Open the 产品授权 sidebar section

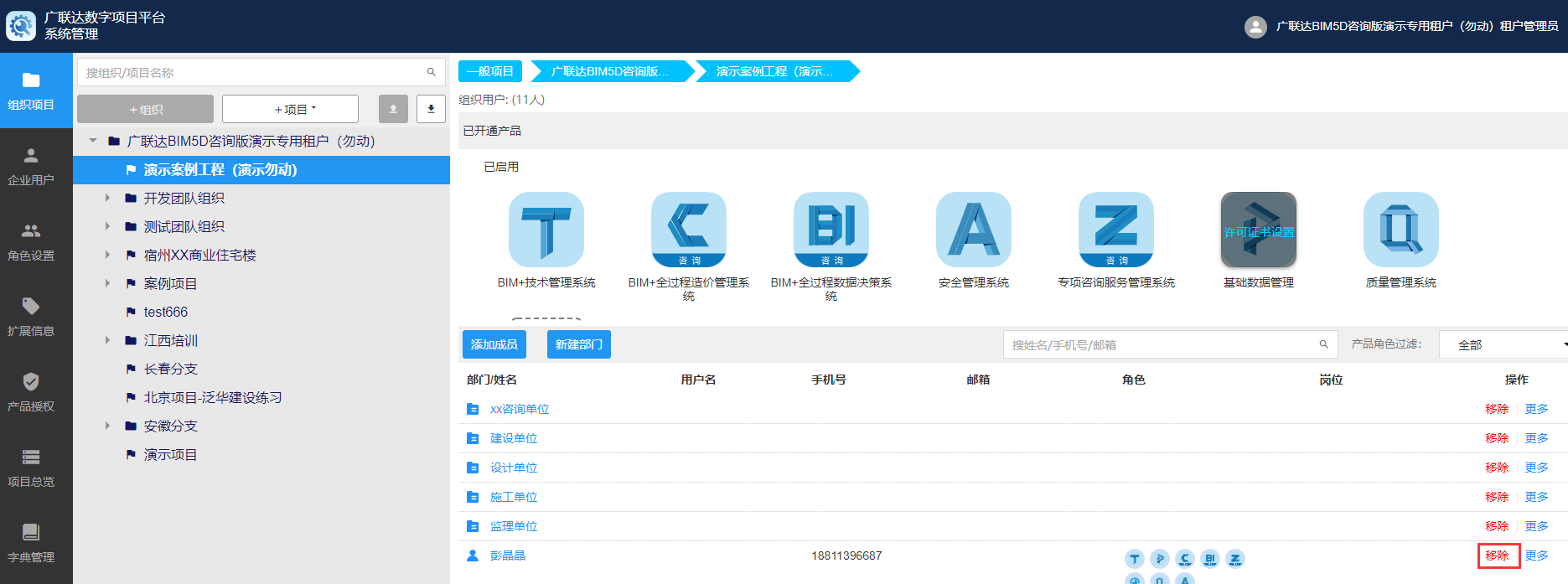coord(31,392)
